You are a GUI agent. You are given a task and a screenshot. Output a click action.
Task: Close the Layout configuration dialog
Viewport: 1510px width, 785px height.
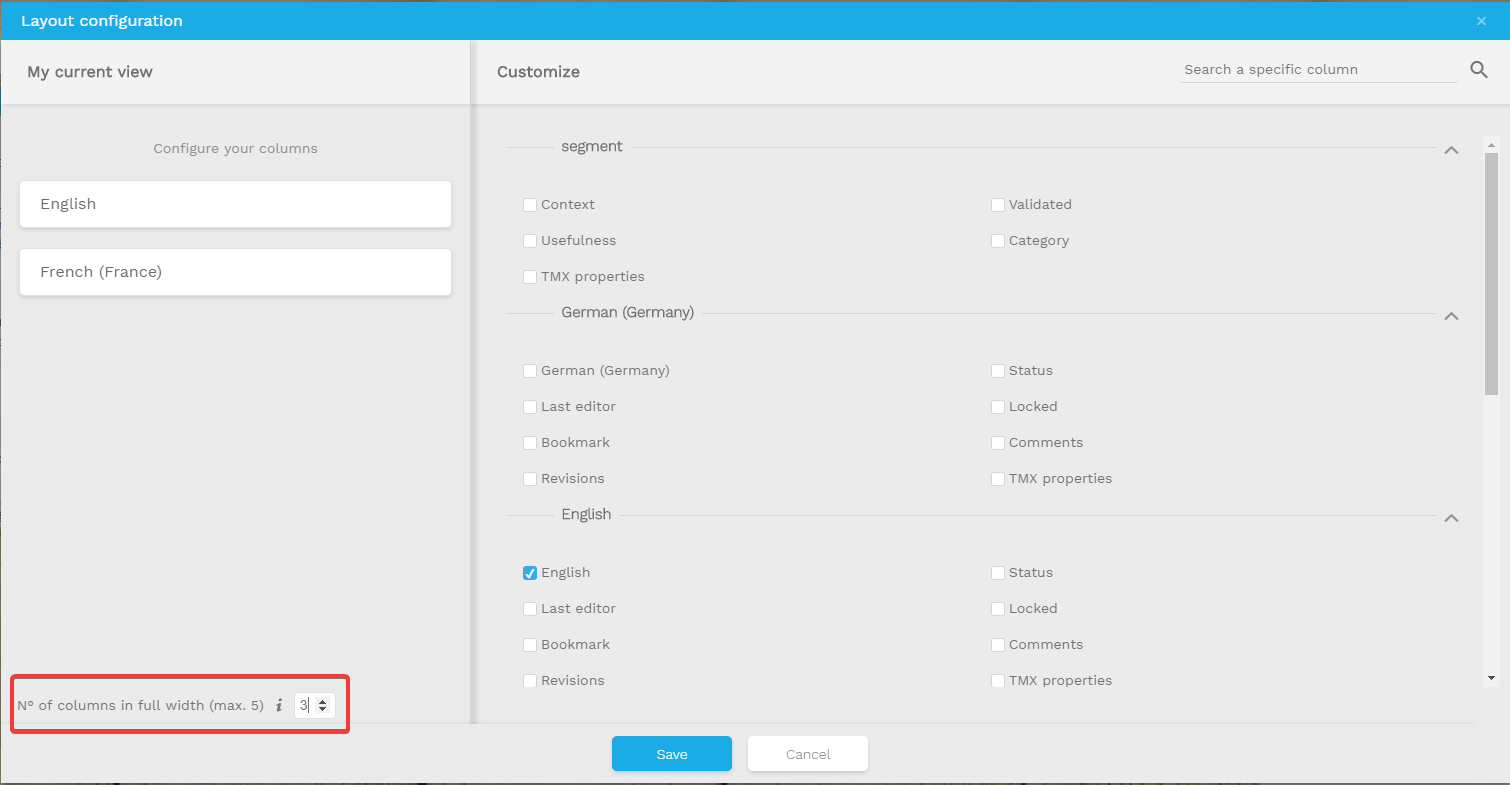(1481, 21)
